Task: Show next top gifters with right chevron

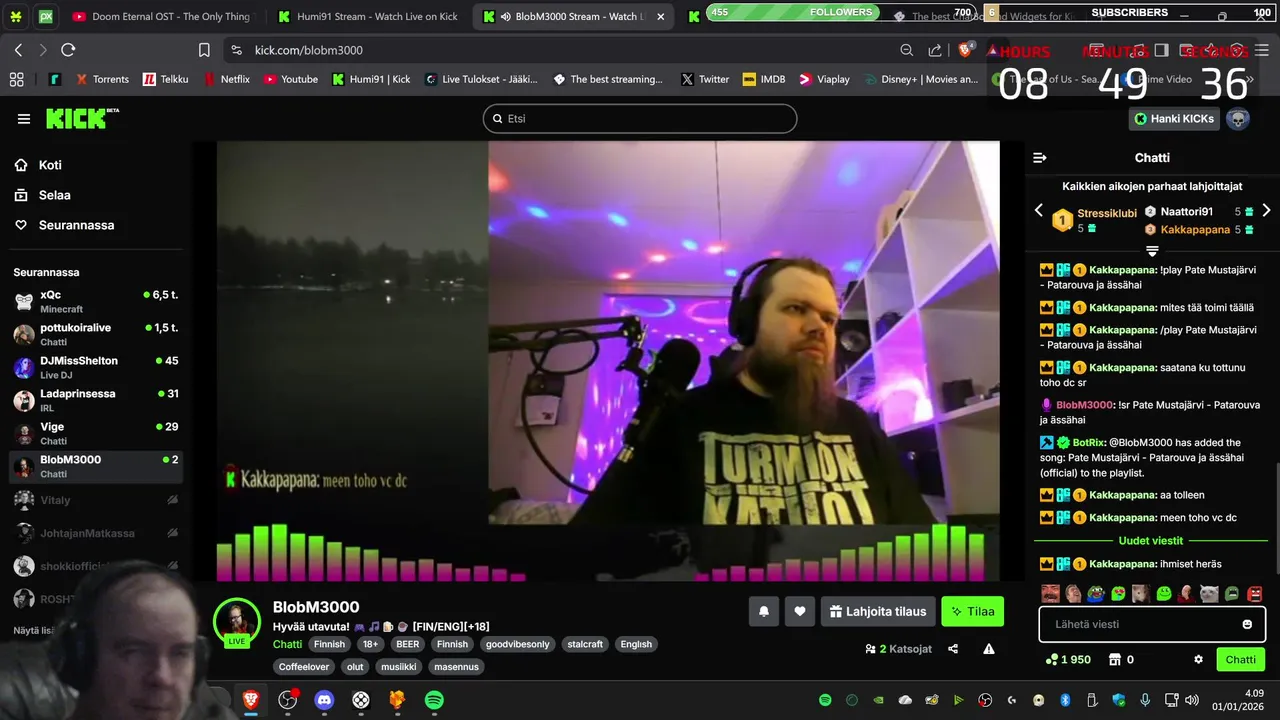Action: tap(1266, 210)
